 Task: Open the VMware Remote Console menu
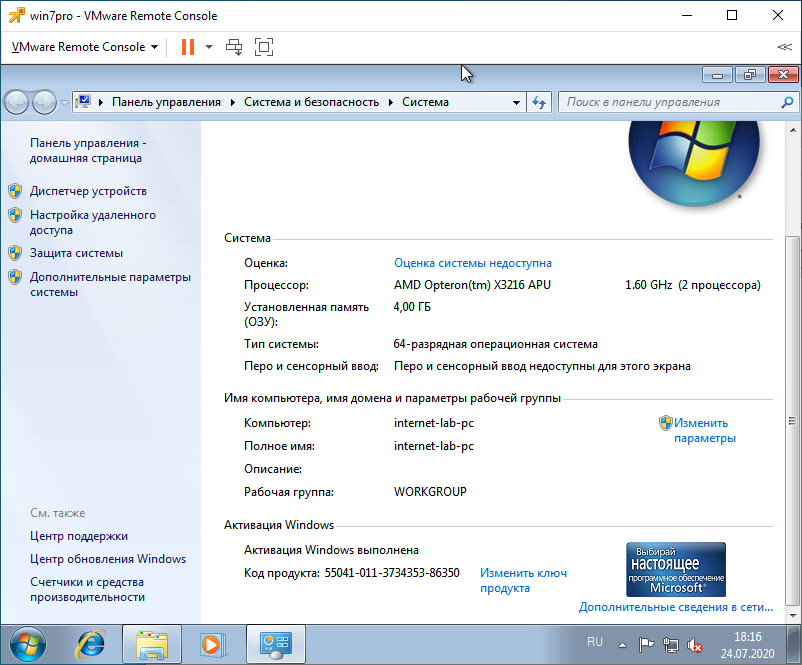(84, 47)
